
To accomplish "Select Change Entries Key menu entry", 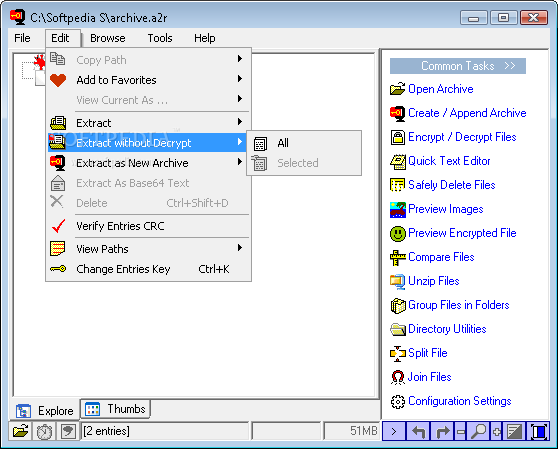I will (x=149, y=269).
